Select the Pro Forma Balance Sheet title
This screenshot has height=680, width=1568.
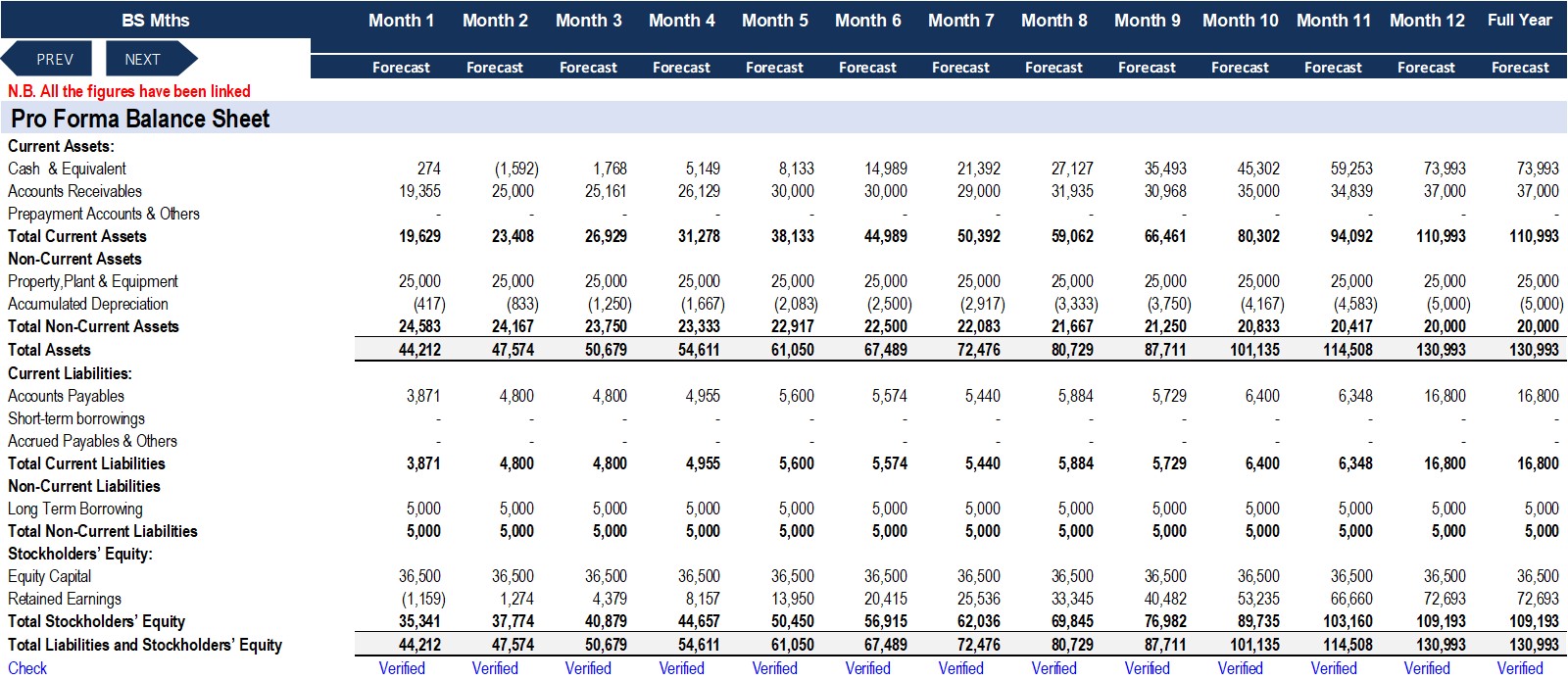point(140,119)
